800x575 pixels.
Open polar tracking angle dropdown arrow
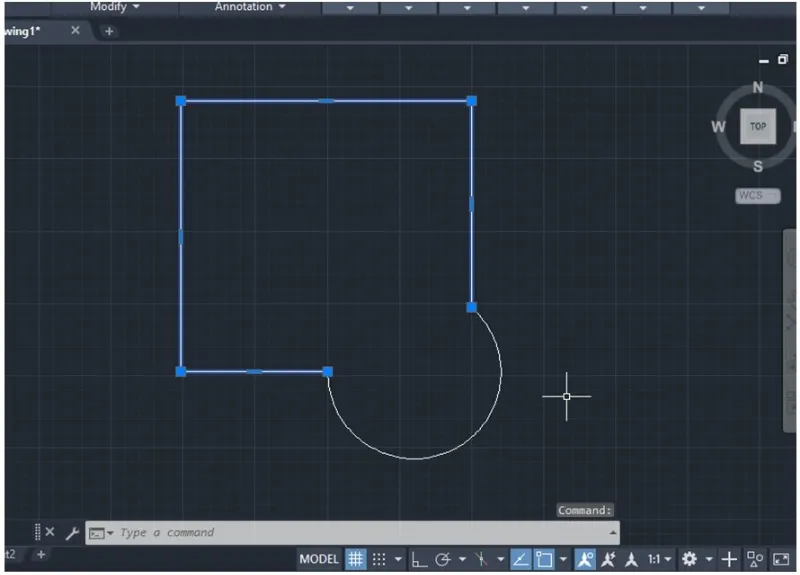[x=462, y=560]
